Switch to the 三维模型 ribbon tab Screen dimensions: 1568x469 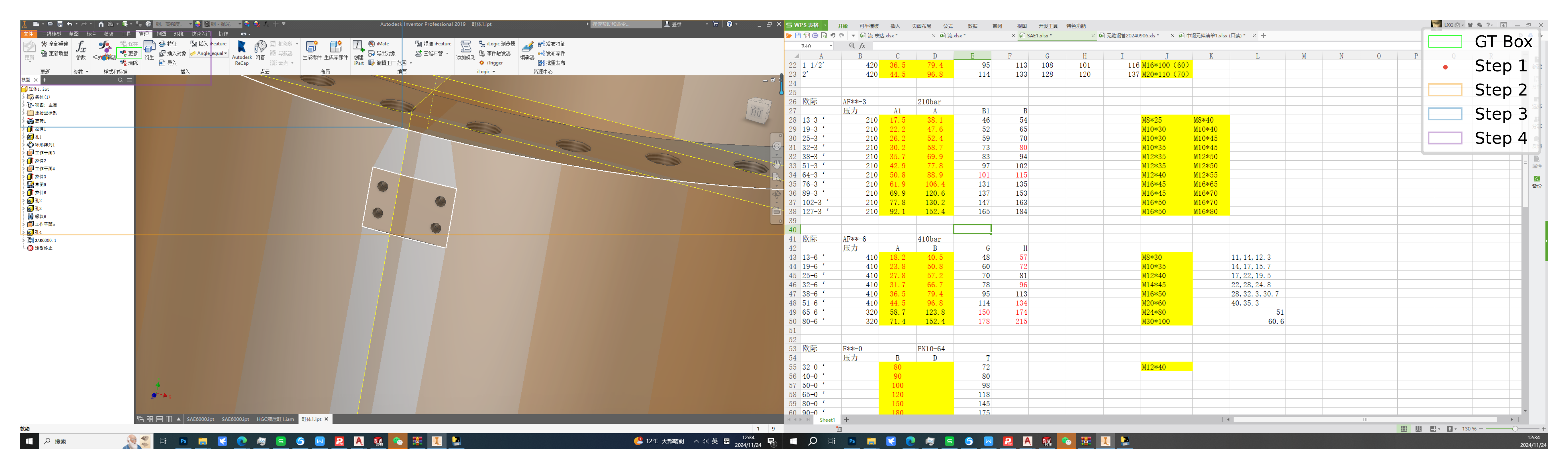click(51, 34)
